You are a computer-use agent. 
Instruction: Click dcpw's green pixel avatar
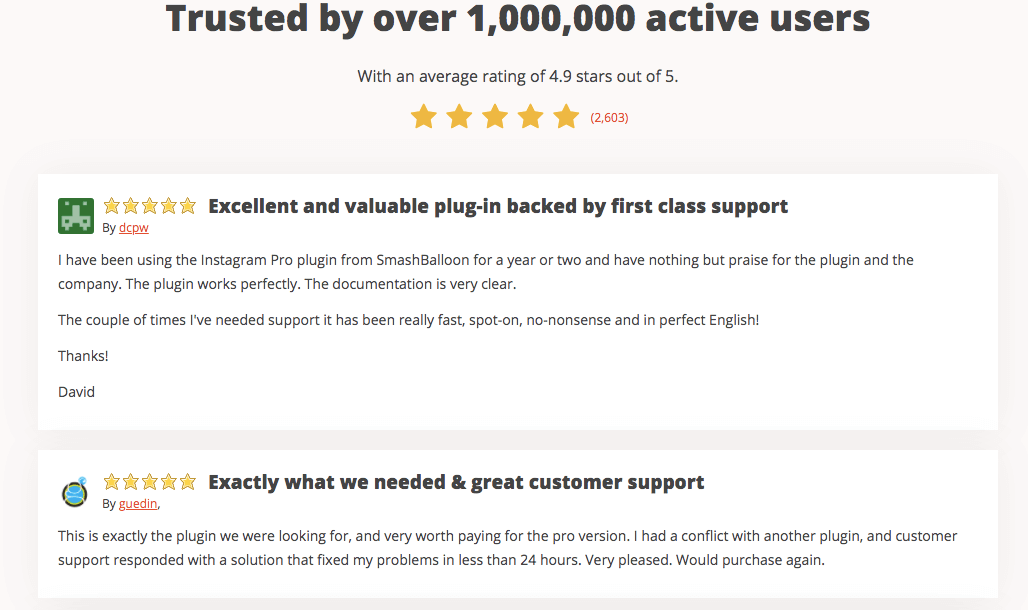pyautogui.click(x=76, y=216)
